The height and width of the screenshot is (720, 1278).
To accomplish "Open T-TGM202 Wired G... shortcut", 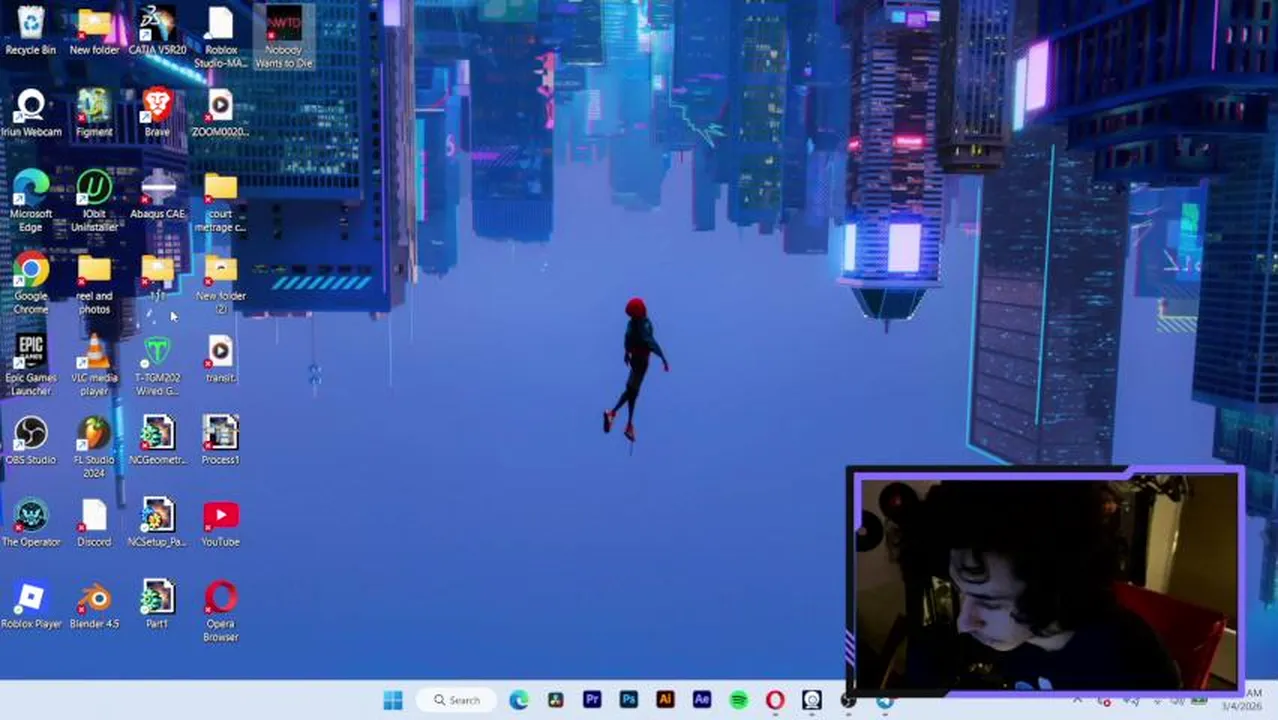I will pos(157,366).
